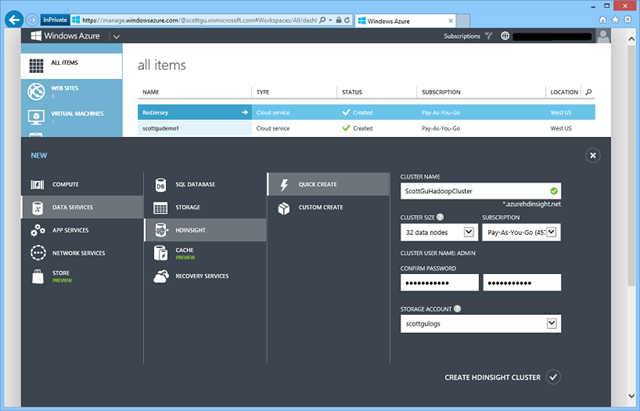Click the arrow on the RedJersey row

244,112
